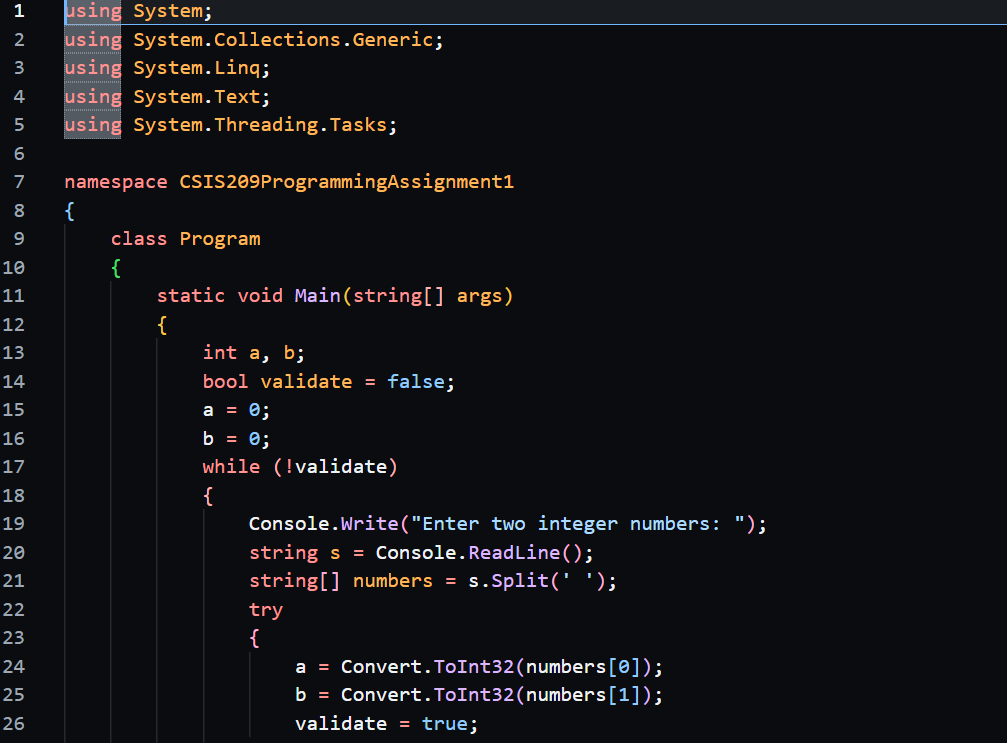Click System.Threading.Tasks in the using directive
Screen dimensions: 1007x743
pyautogui.click(x=264, y=125)
